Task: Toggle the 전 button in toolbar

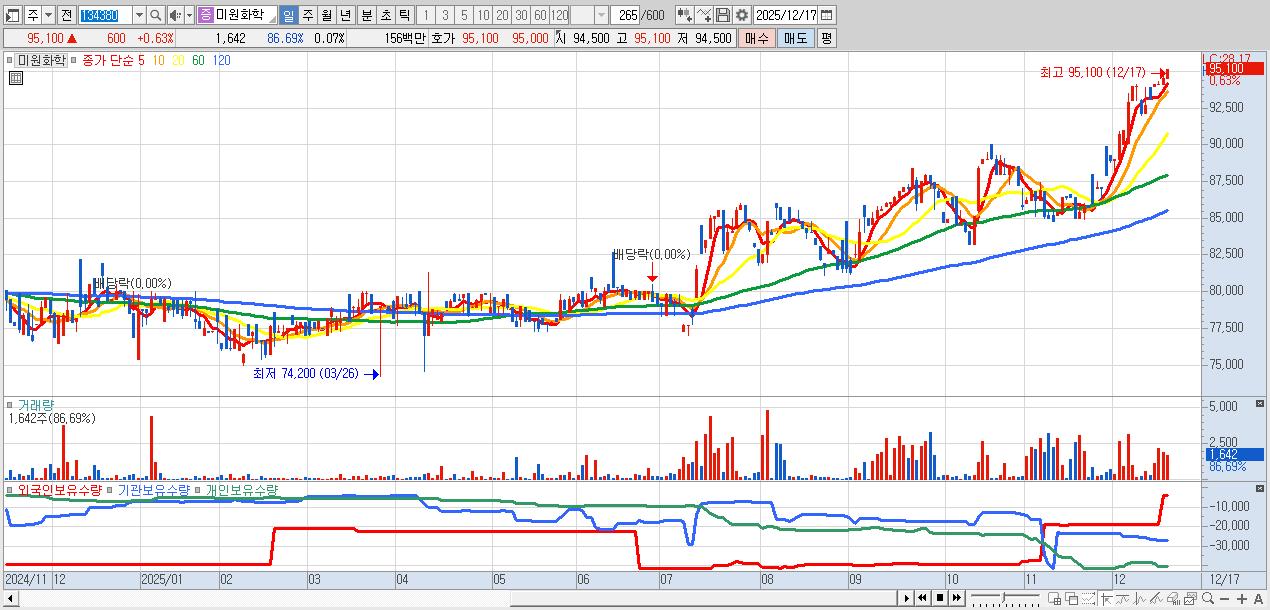Action: point(66,15)
